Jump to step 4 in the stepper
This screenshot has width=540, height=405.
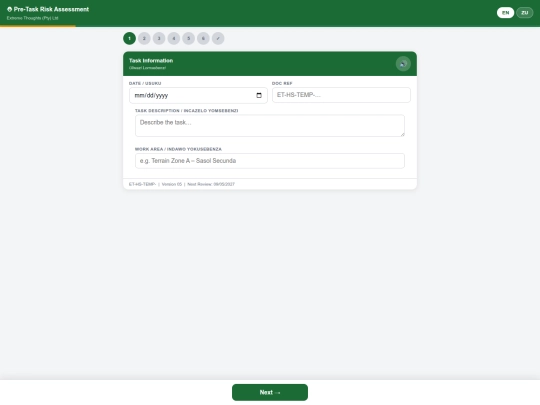tap(174, 38)
